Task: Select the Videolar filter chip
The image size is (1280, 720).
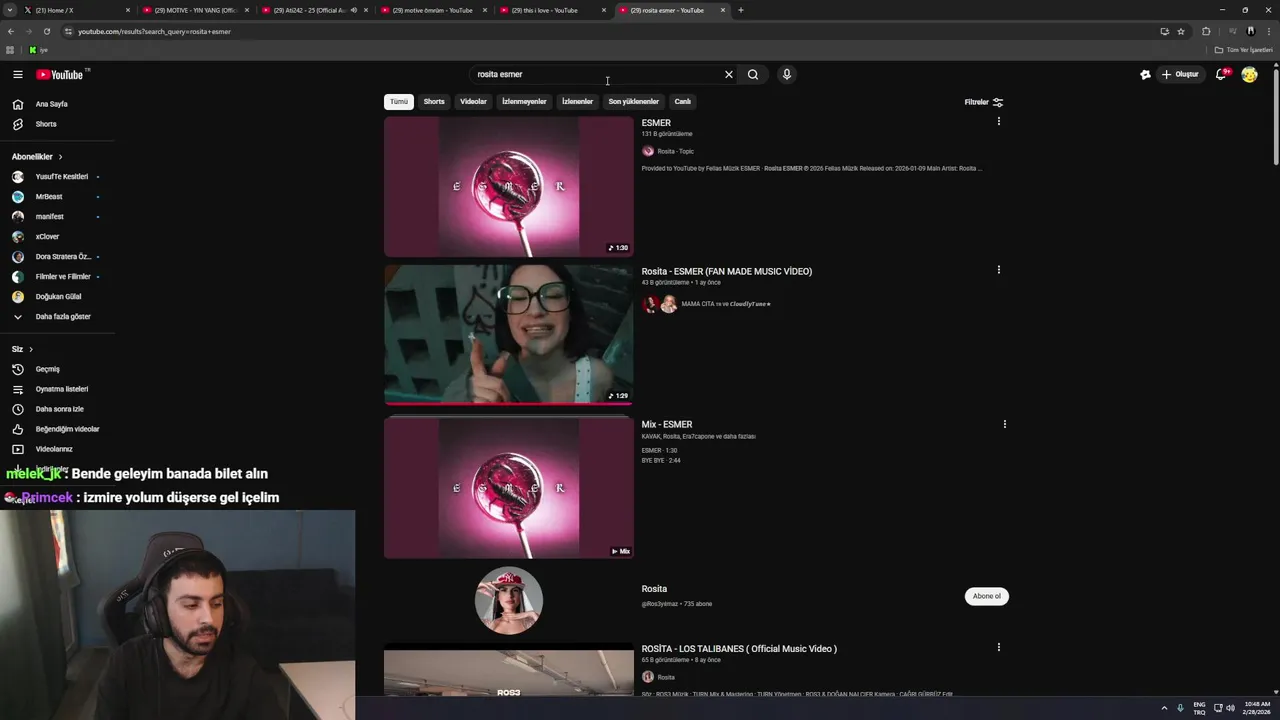Action: tap(473, 102)
